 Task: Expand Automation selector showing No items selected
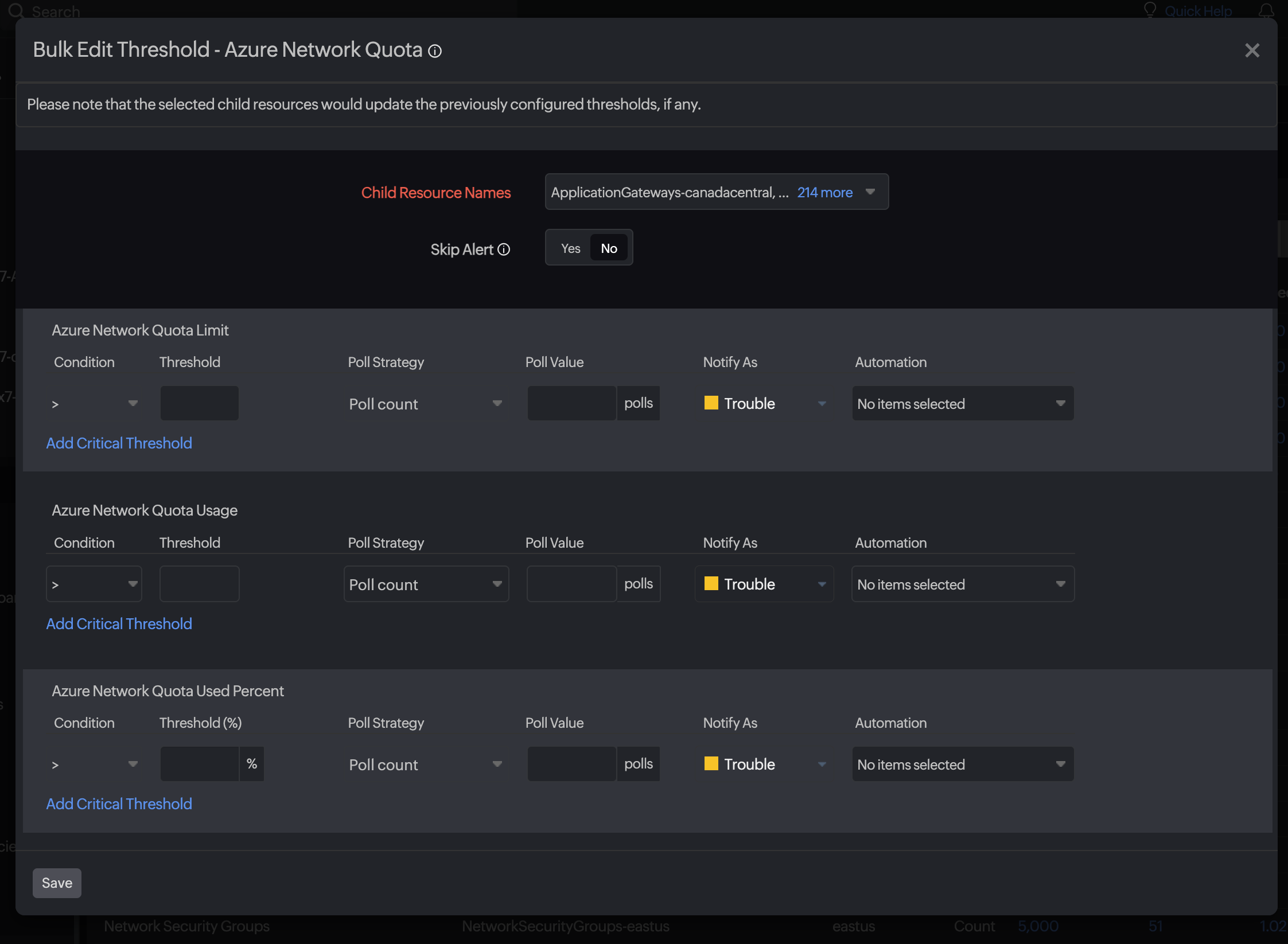962,403
